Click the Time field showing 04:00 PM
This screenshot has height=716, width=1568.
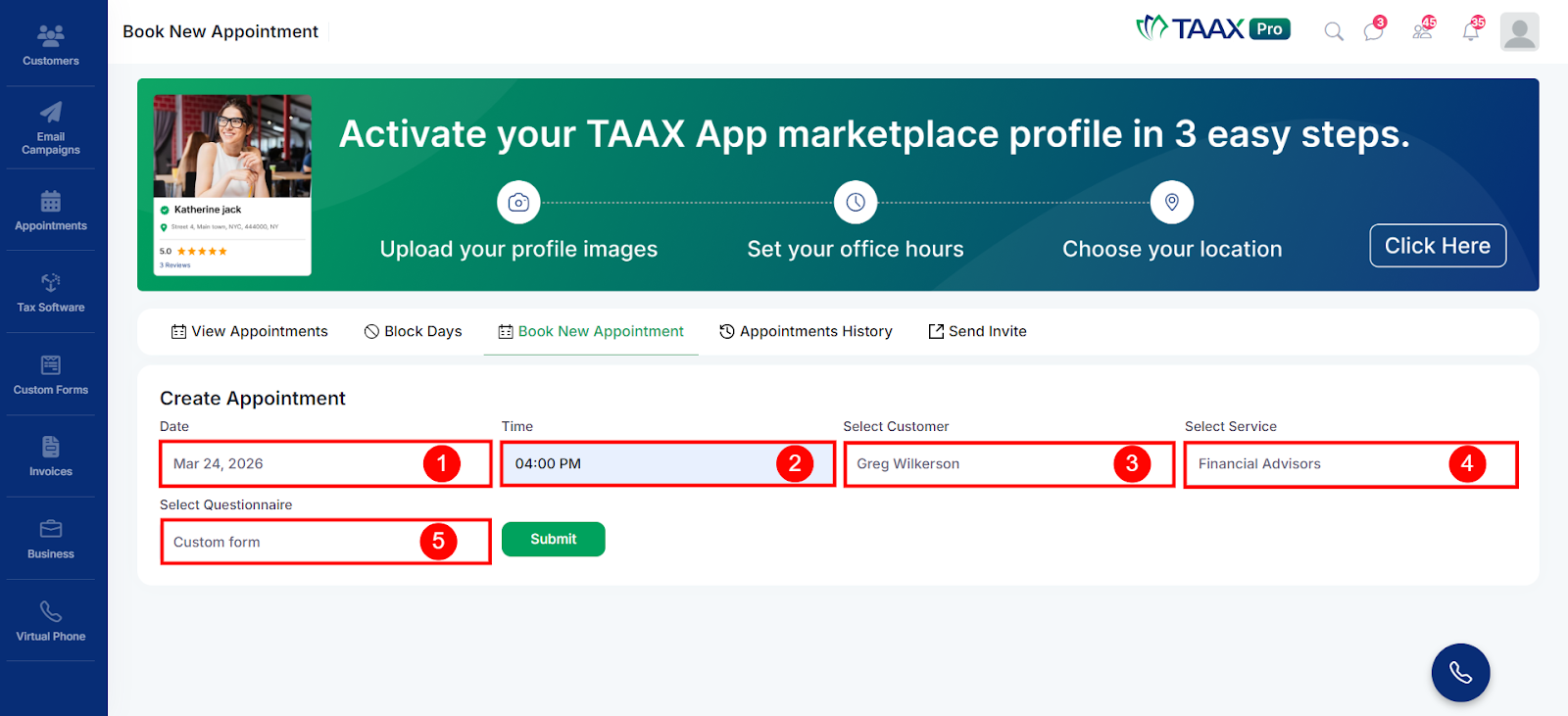tap(667, 464)
